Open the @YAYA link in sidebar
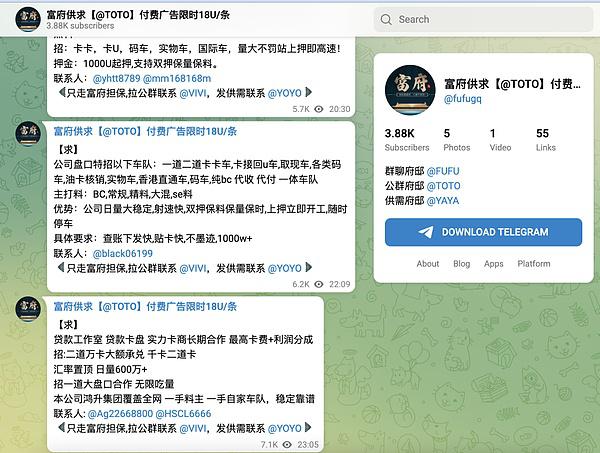This screenshot has width=600, height=453. pyautogui.click(x=443, y=201)
